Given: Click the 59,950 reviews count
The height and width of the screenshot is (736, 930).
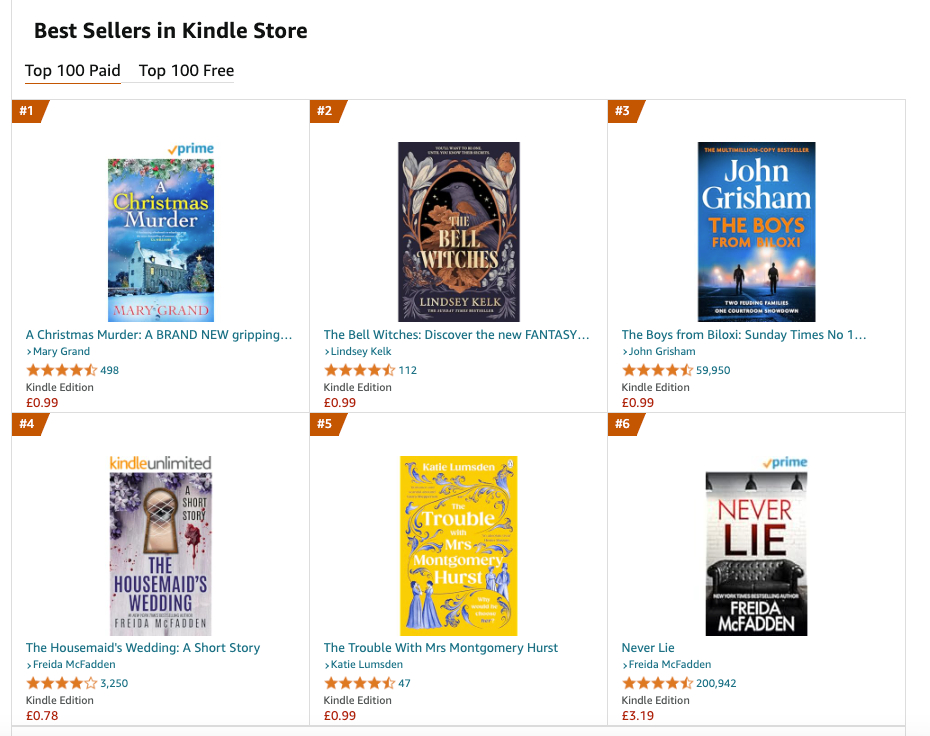Looking at the screenshot, I should pyautogui.click(x=713, y=370).
